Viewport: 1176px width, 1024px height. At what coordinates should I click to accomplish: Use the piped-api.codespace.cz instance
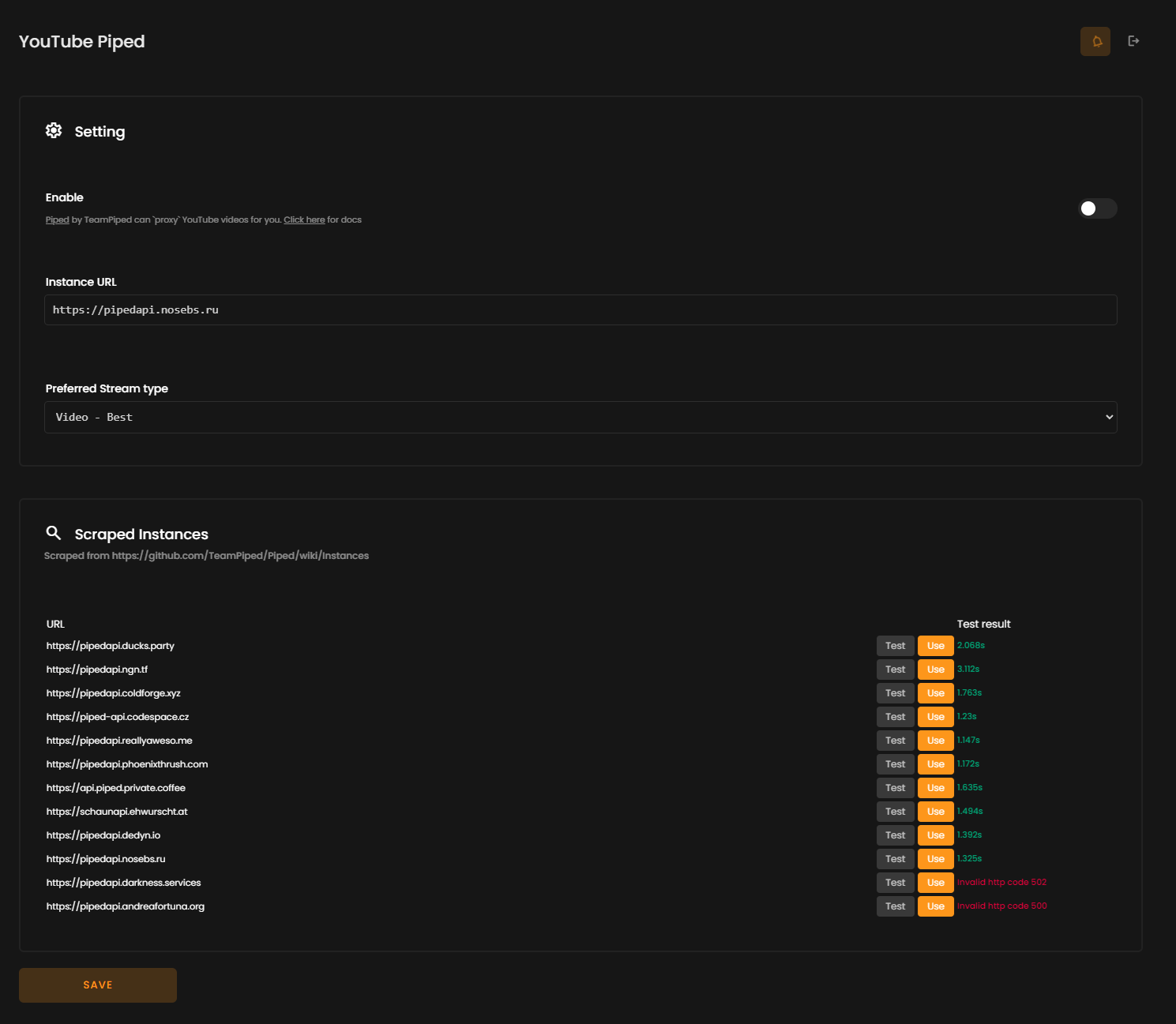[x=936, y=717]
